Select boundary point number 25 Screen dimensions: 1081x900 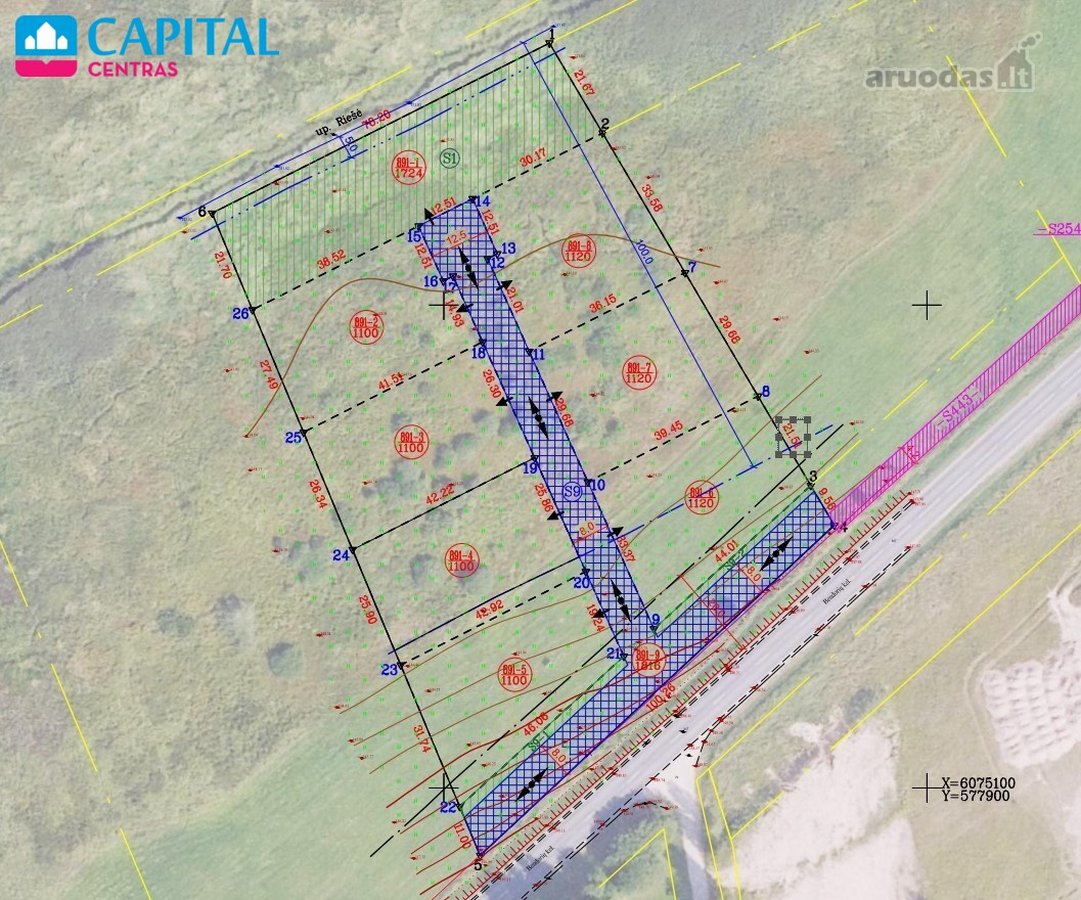pos(294,437)
